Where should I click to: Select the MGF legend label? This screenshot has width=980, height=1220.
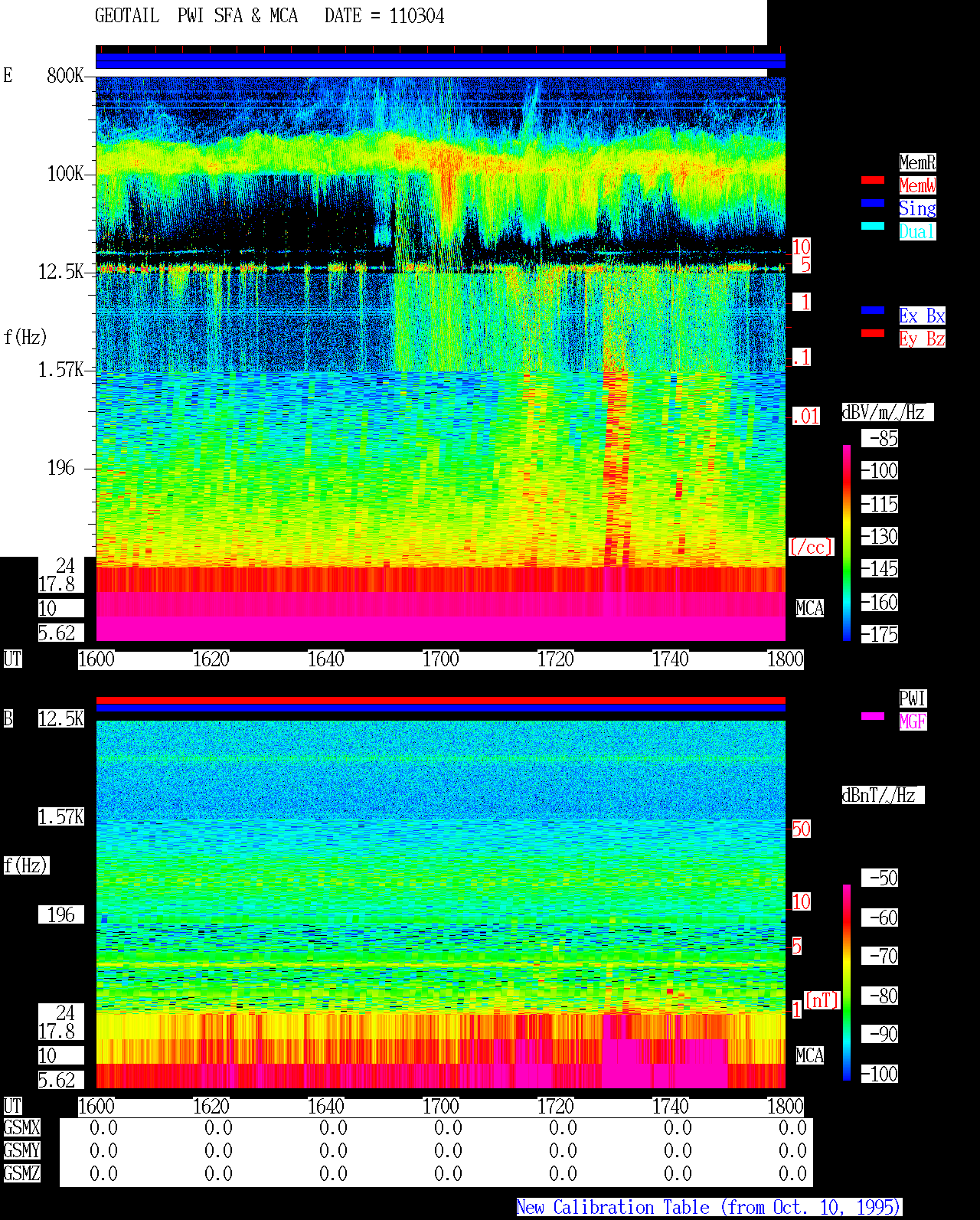[x=913, y=721]
